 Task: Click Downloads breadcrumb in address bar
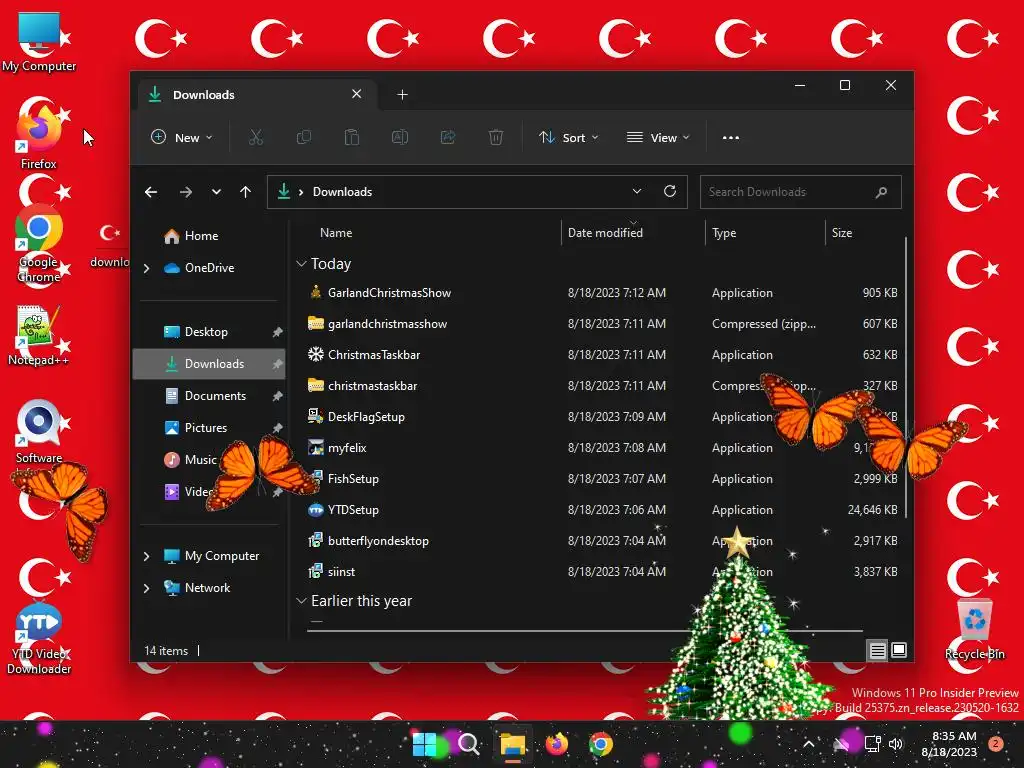tap(342, 192)
